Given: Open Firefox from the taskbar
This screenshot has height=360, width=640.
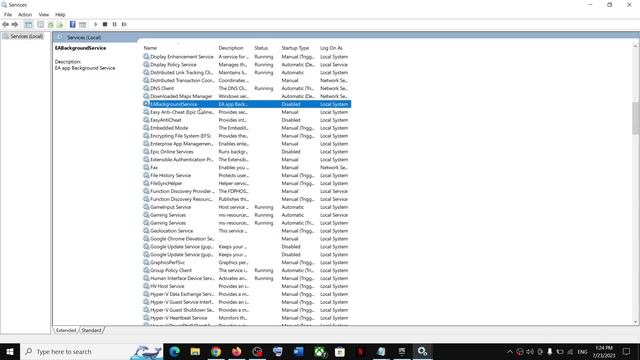Looking at the screenshot, I should click(236, 351).
